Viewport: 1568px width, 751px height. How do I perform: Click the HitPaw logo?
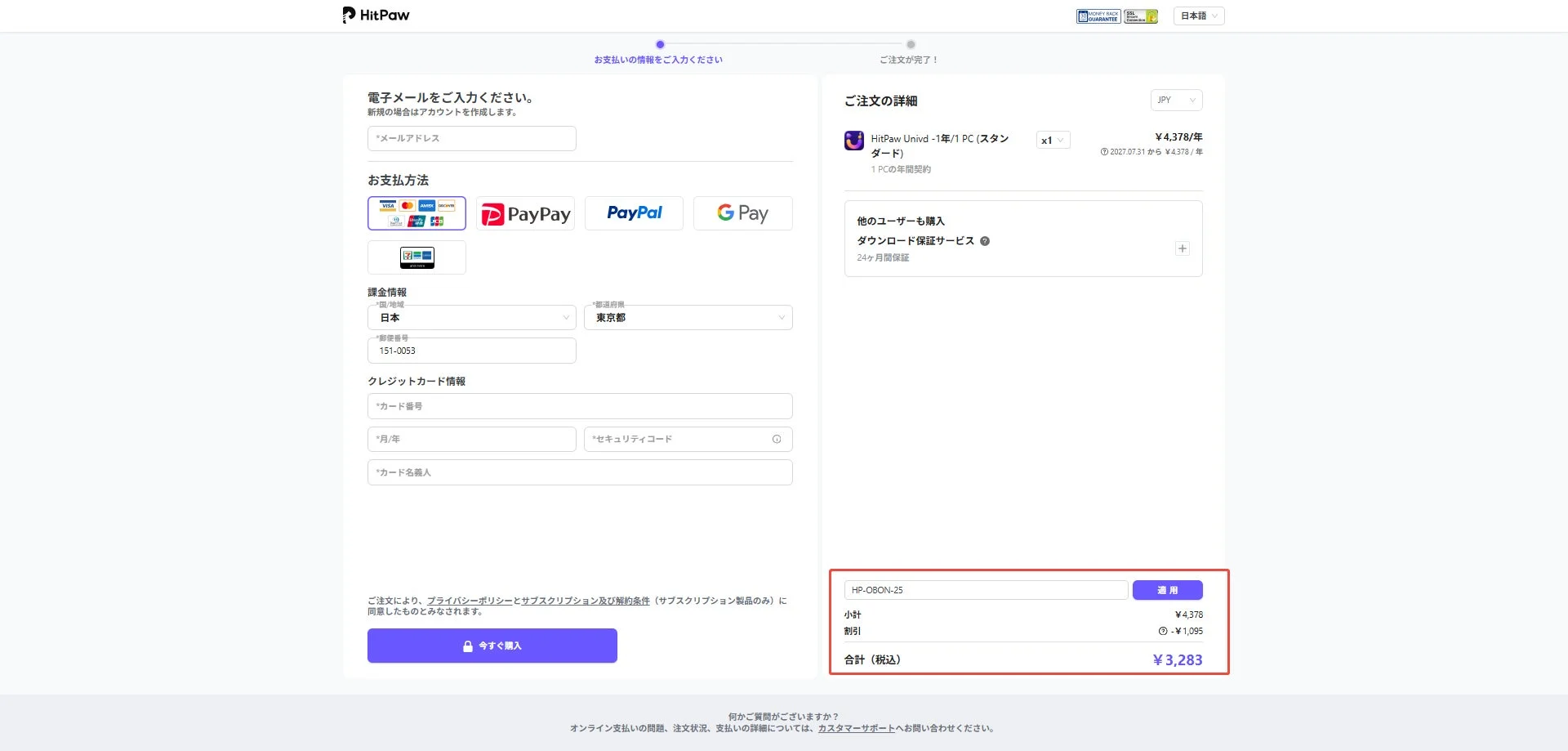[376, 15]
